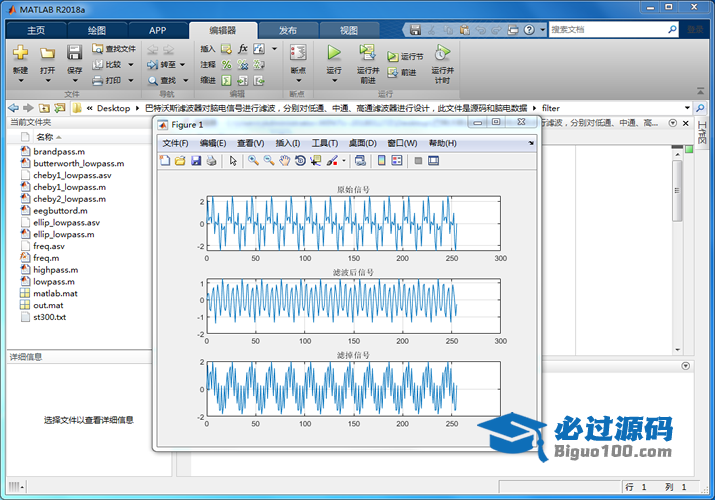Click the Print (打印) ribbon button
Screen dimensions: 715x500
107,80
